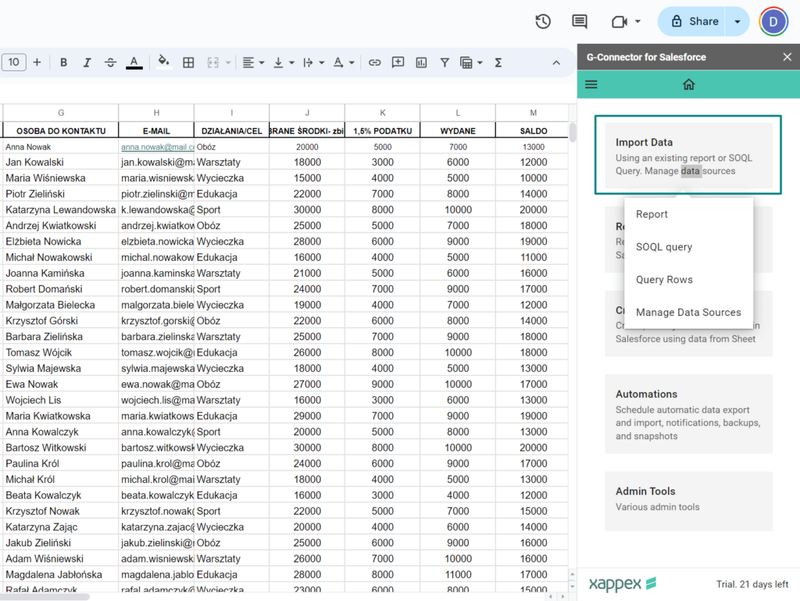
Task: Click the Import Data card
Action: pyautogui.click(x=688, y=155)
